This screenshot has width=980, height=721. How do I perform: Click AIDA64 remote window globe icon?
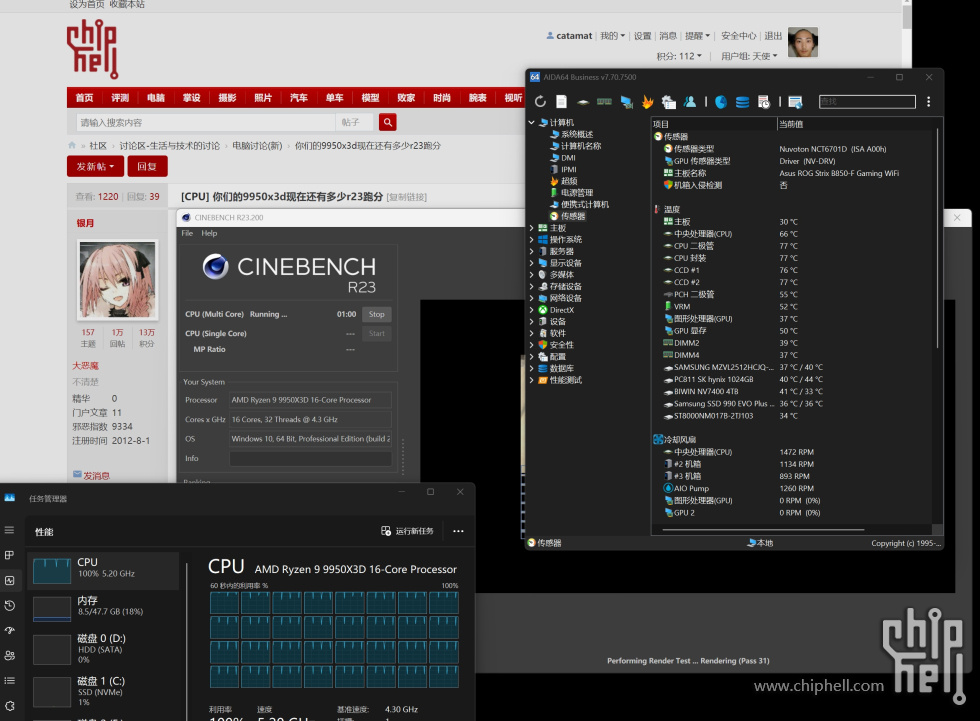795,102
